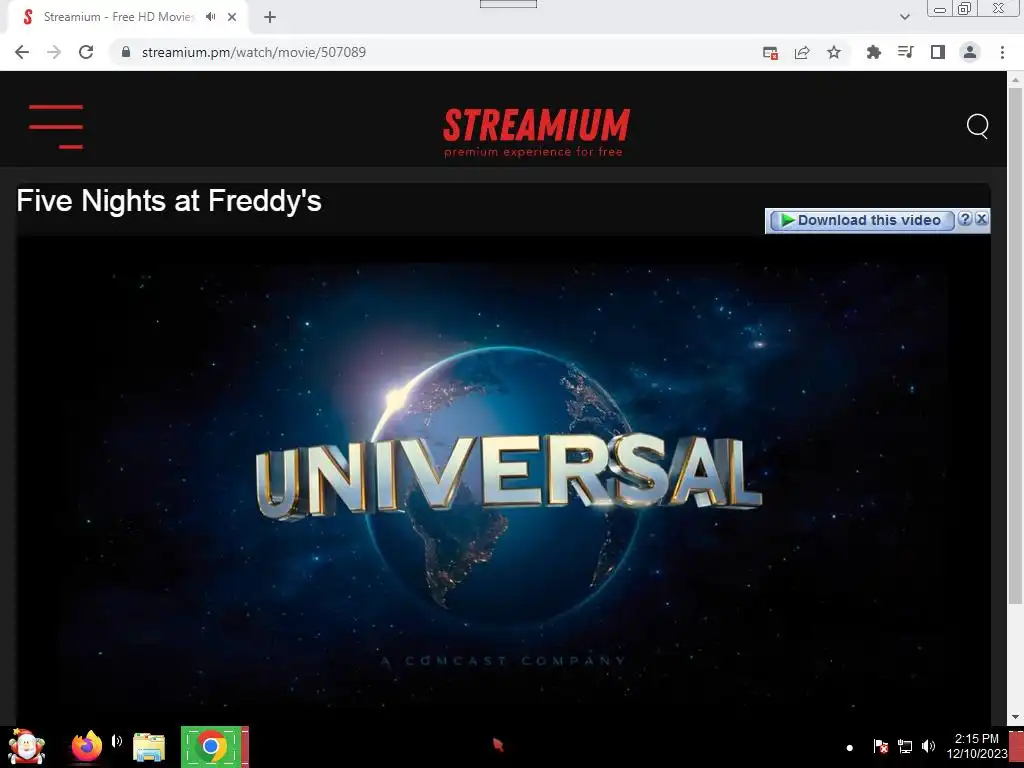
Task: View site information lock icon
Action: coord(126,52)
